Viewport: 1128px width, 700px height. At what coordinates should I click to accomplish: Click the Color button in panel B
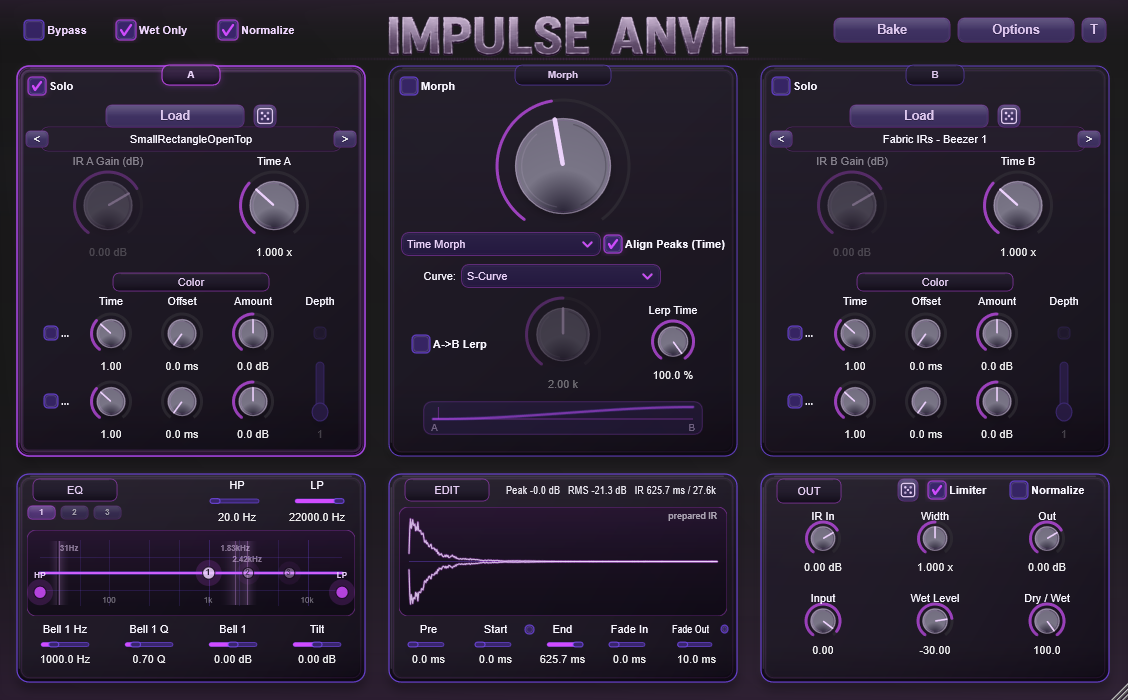[934, 282]
